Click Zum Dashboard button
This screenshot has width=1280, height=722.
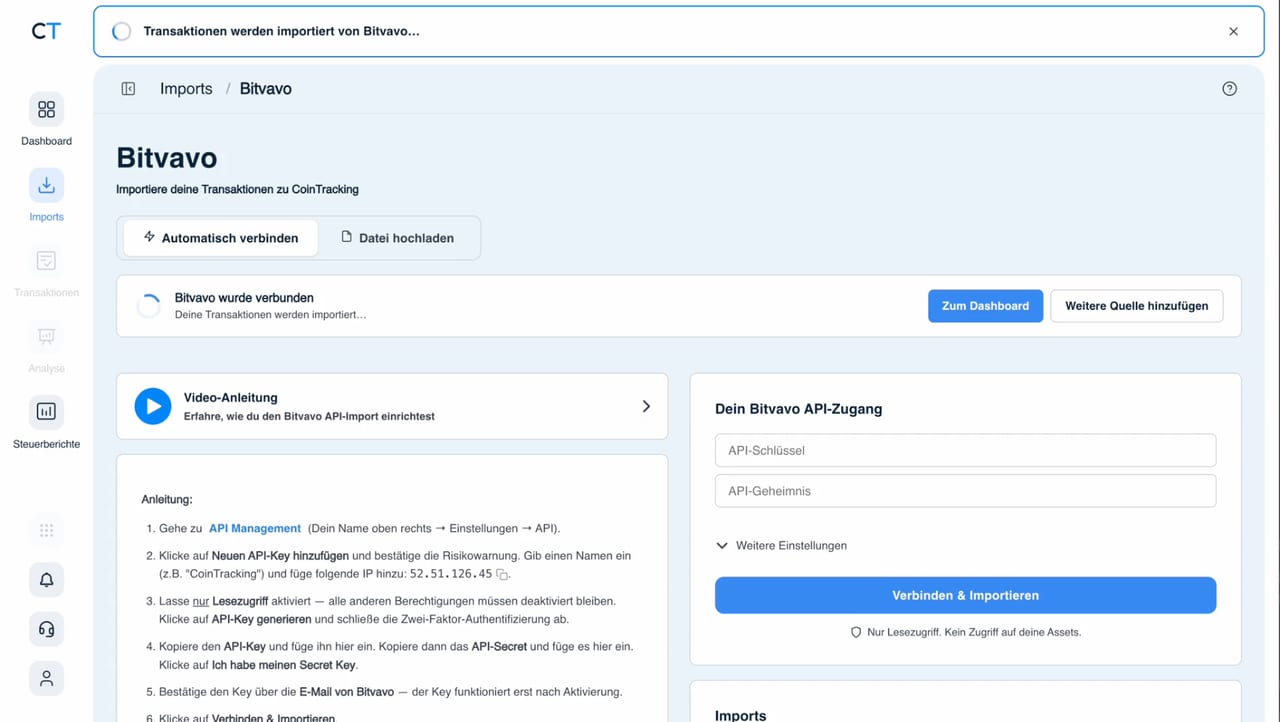point(985,306)
